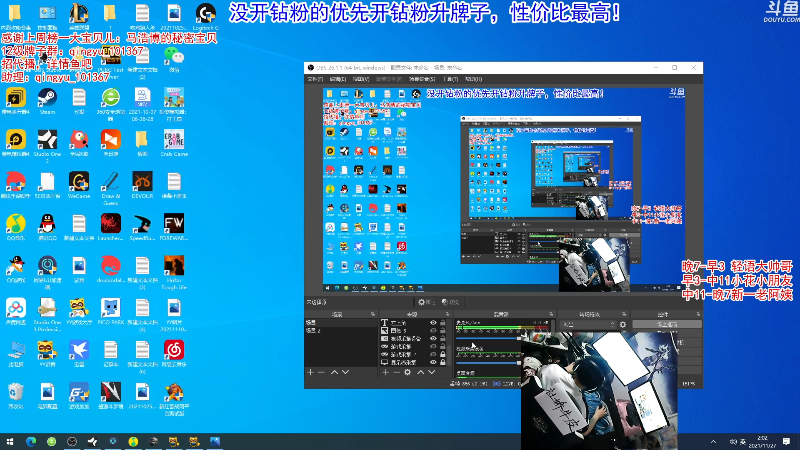Toggle lock on the OBS text source

pyautogui.click(x=443, y=323)
